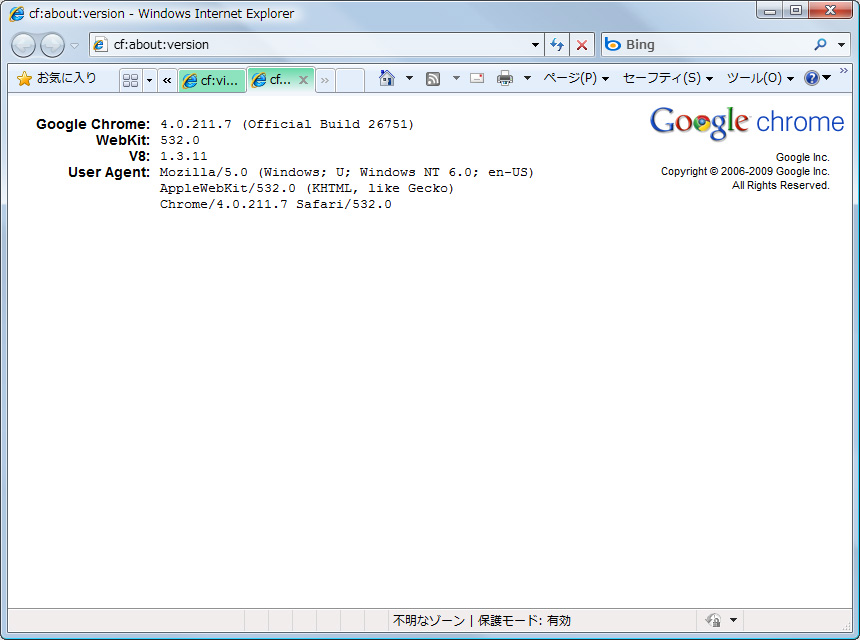Open help via the question mark icon
The image size is (860, 640).
tap(812, 77)
